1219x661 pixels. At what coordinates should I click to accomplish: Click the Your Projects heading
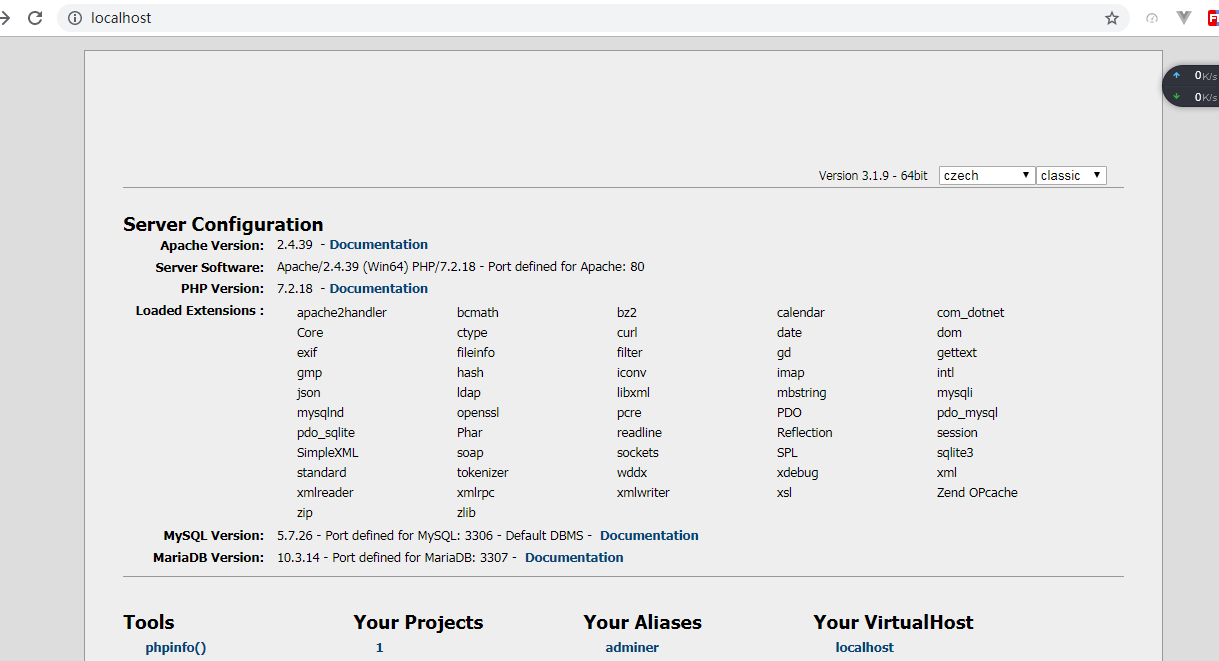click(x=418, y=622)
